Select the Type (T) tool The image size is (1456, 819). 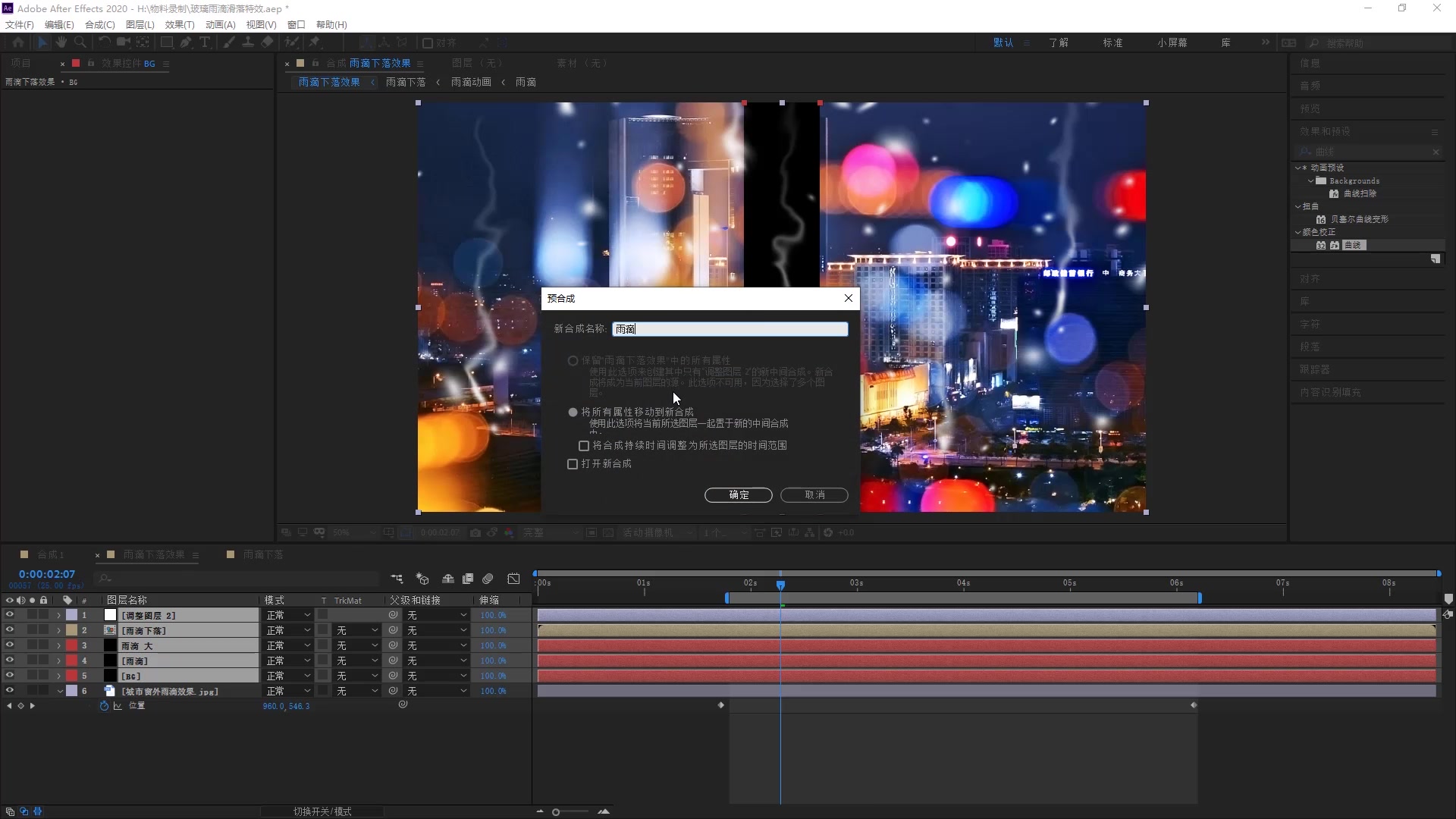[205, 42]
